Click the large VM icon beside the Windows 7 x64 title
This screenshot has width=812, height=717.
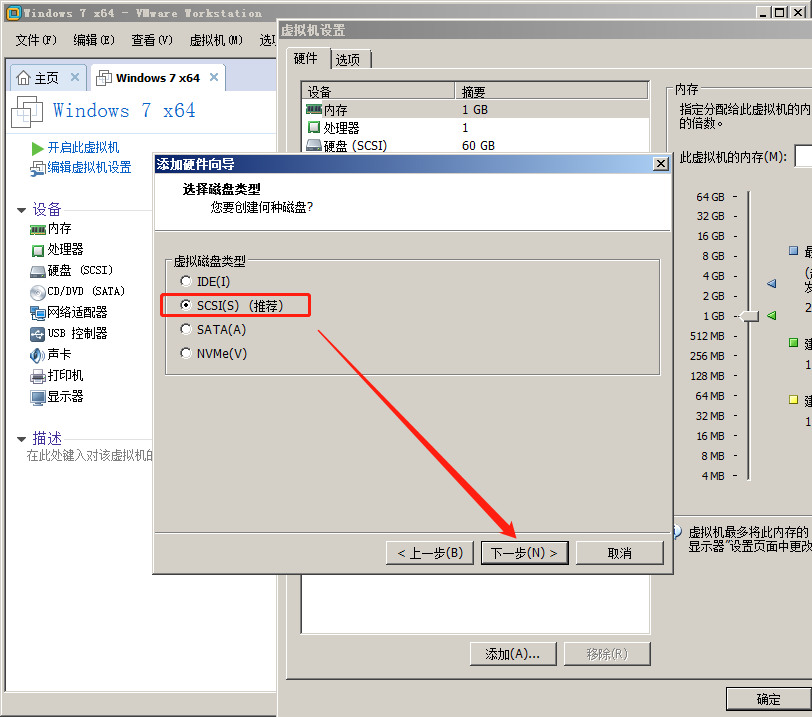pos(26,111)
